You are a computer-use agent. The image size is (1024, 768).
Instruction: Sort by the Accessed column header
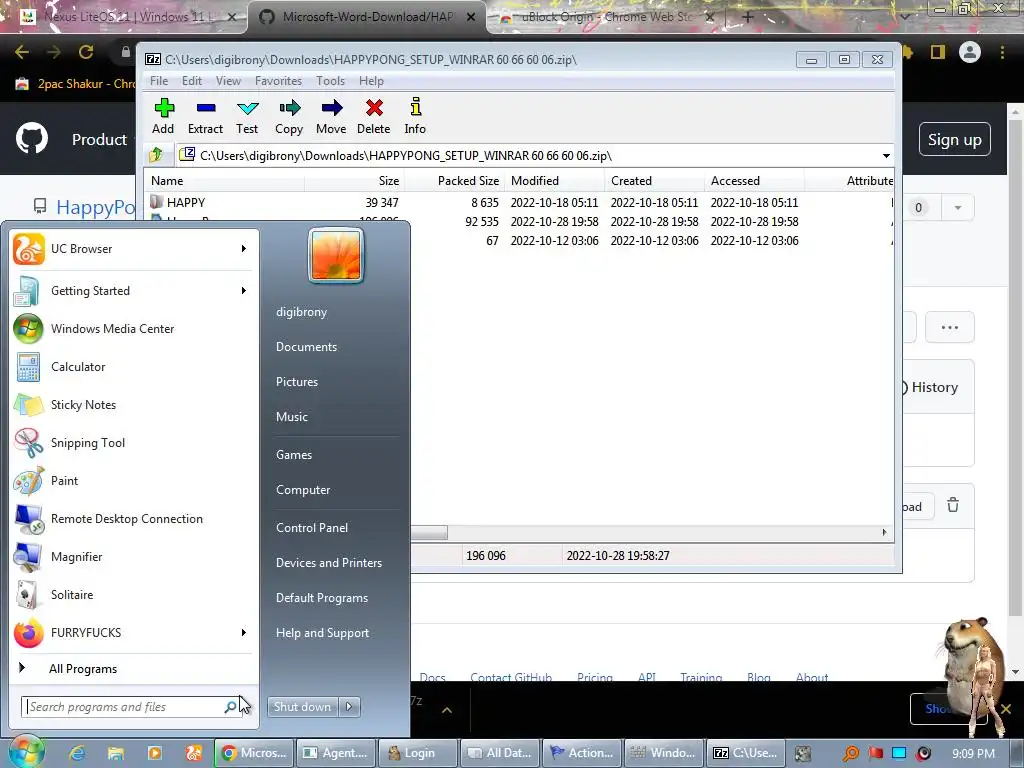click(x=754, y=181)
